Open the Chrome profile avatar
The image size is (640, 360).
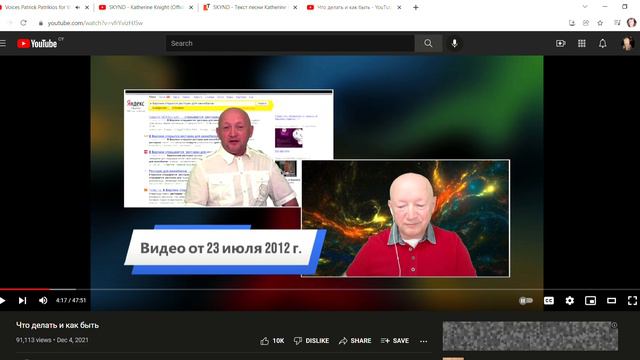631,23
